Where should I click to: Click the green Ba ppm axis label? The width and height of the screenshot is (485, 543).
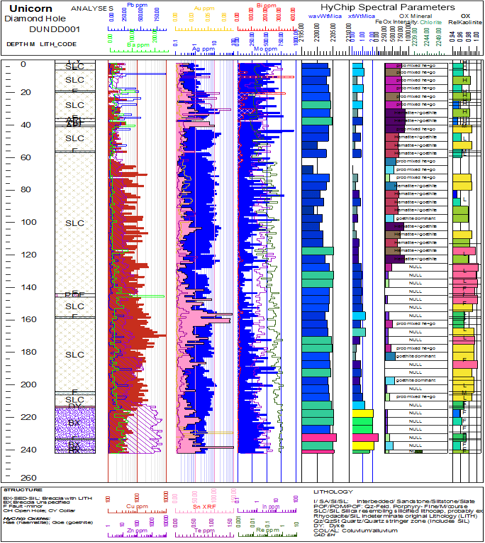138,45
